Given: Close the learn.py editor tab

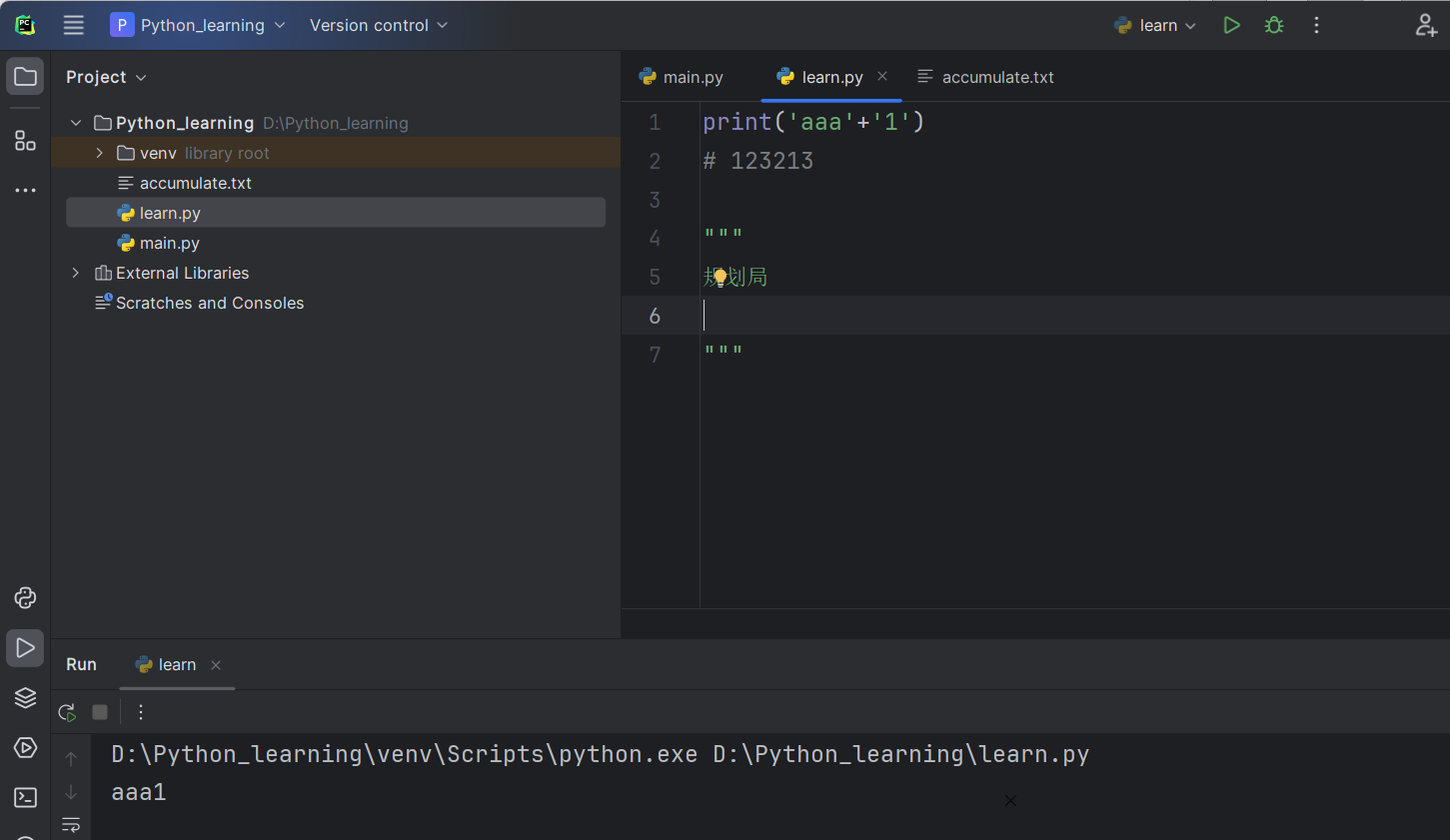Looking at the screenshot, I should click(x=882, y=76).
